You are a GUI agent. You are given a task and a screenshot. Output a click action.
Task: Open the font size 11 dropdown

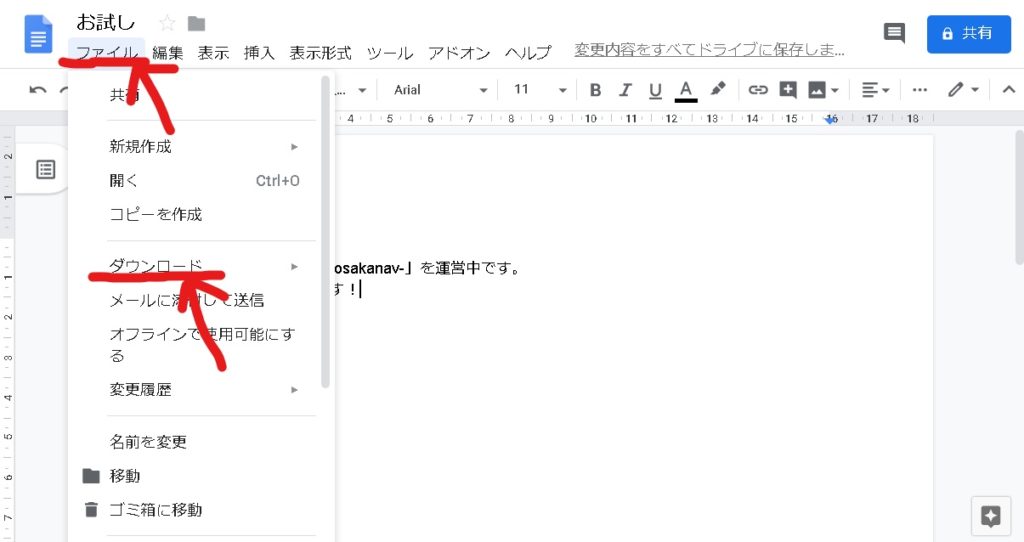coord(539,90)
